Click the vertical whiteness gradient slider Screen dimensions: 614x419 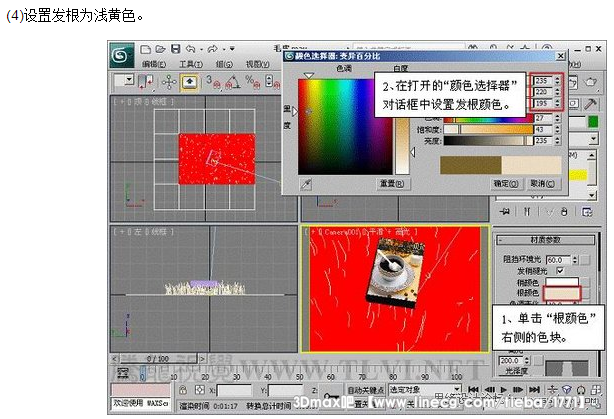tap(403, 145)
